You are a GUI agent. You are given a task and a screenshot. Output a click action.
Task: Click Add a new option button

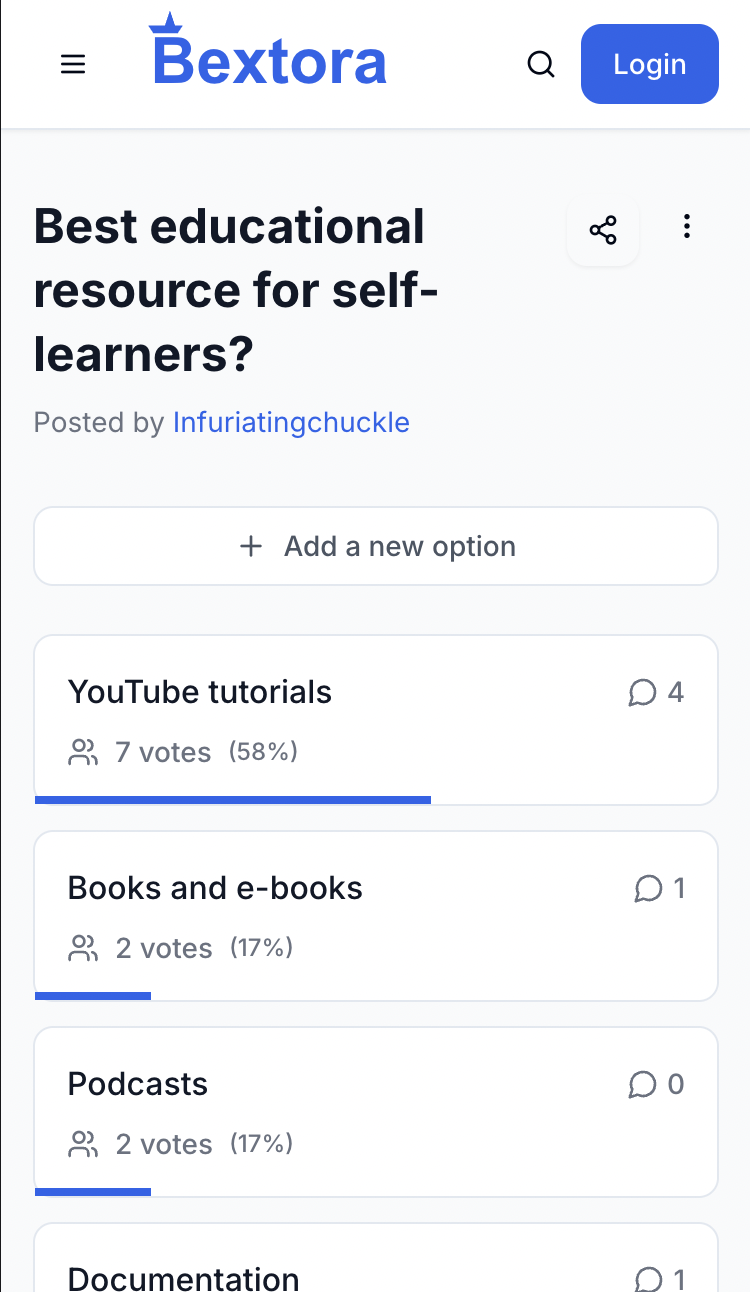click(376, 546)
